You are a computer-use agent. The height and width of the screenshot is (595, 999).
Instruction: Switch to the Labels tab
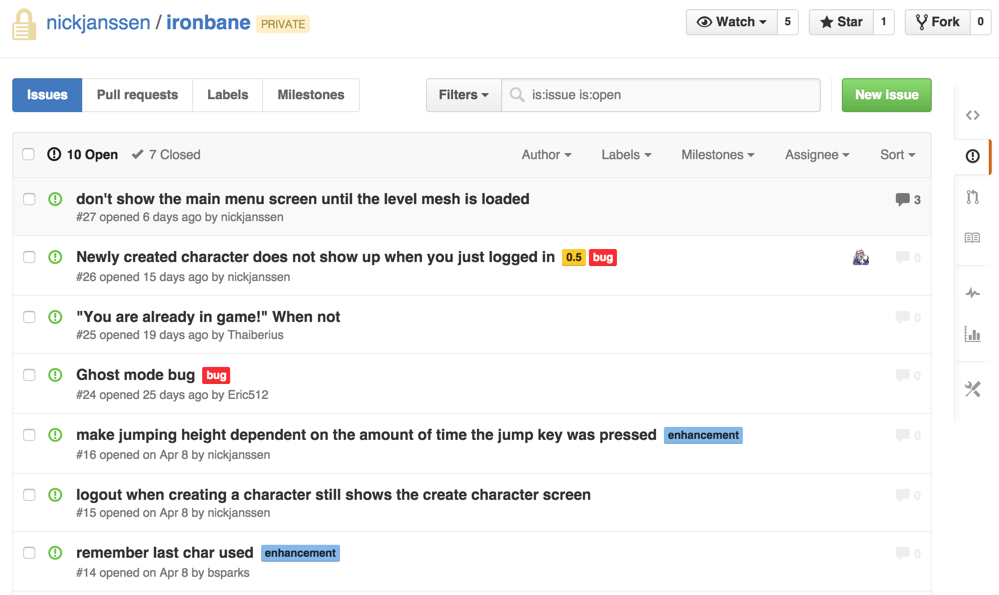[x=227, y=95]
